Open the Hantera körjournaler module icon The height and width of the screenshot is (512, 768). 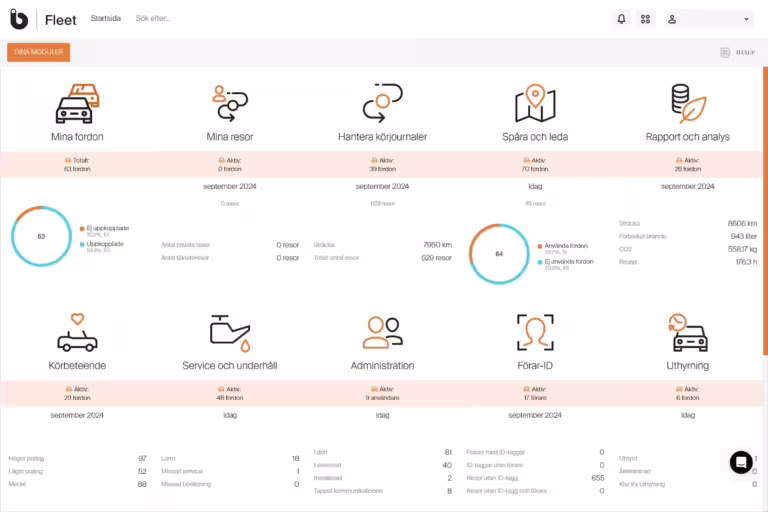point(383,103)
